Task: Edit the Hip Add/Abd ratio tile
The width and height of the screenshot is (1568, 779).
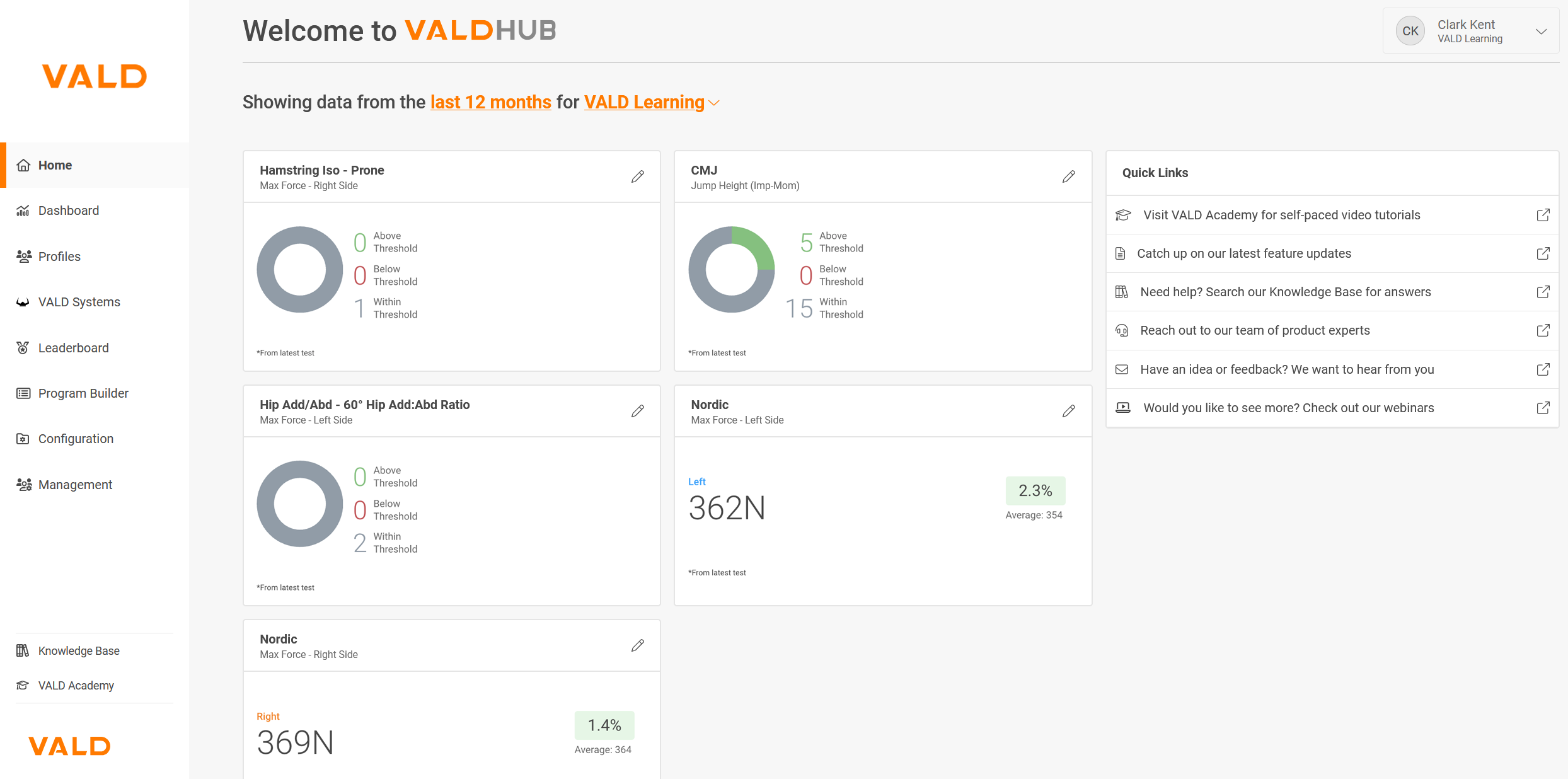Action: [x=637, y=411]
